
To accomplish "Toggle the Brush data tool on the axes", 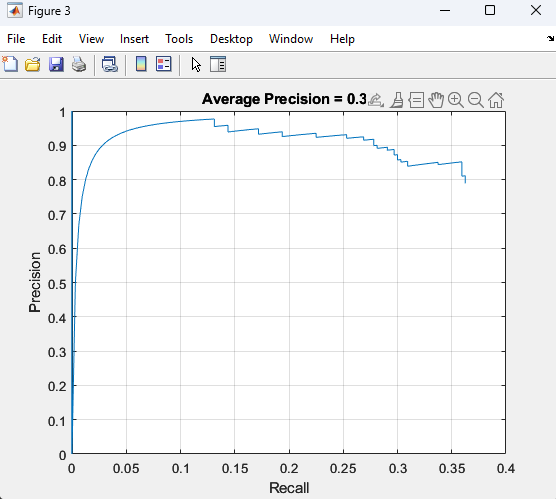I will click(x=397, y=100).
